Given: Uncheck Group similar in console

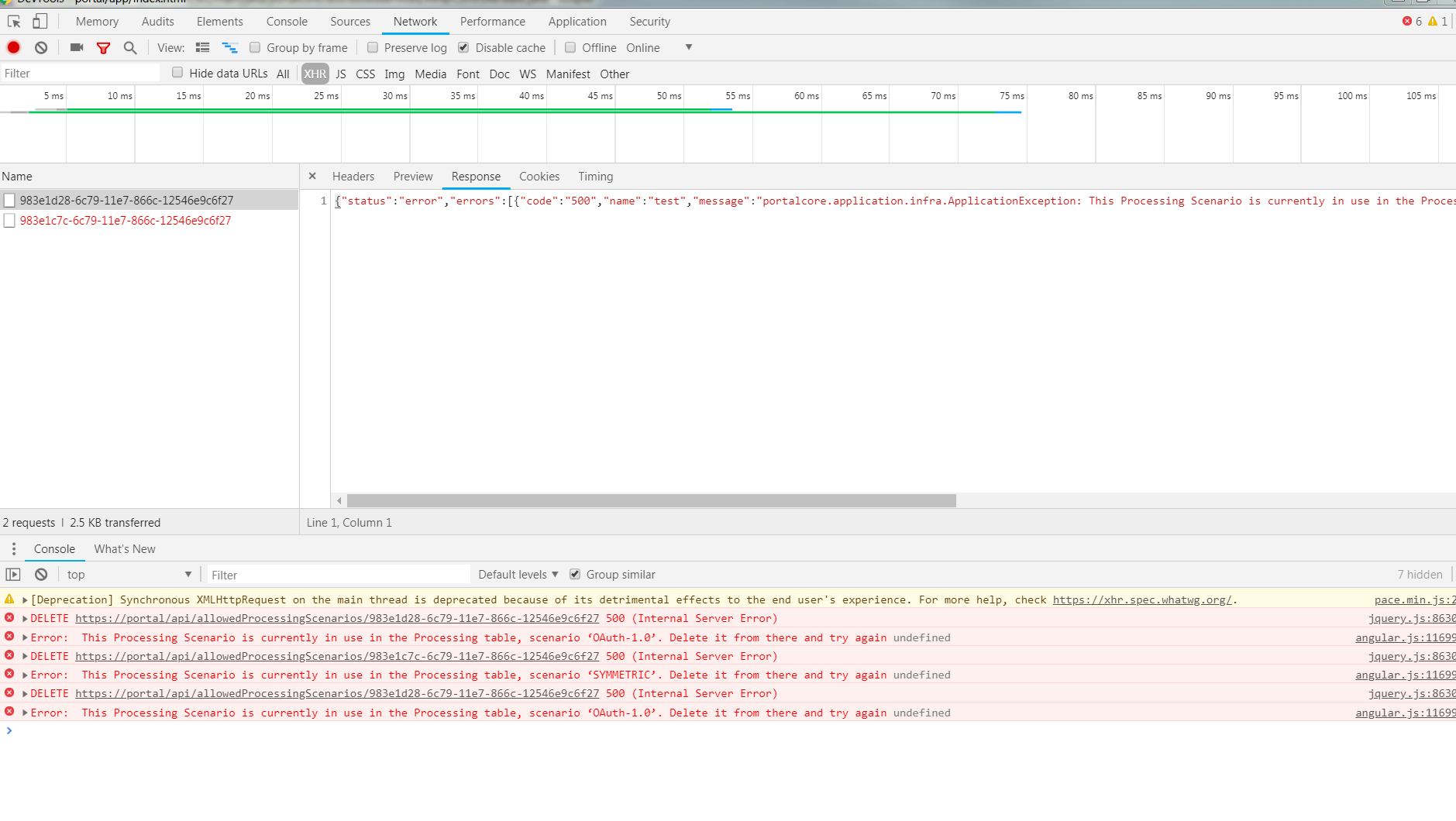Looking at the screenshot, I should tap(575, 574).
